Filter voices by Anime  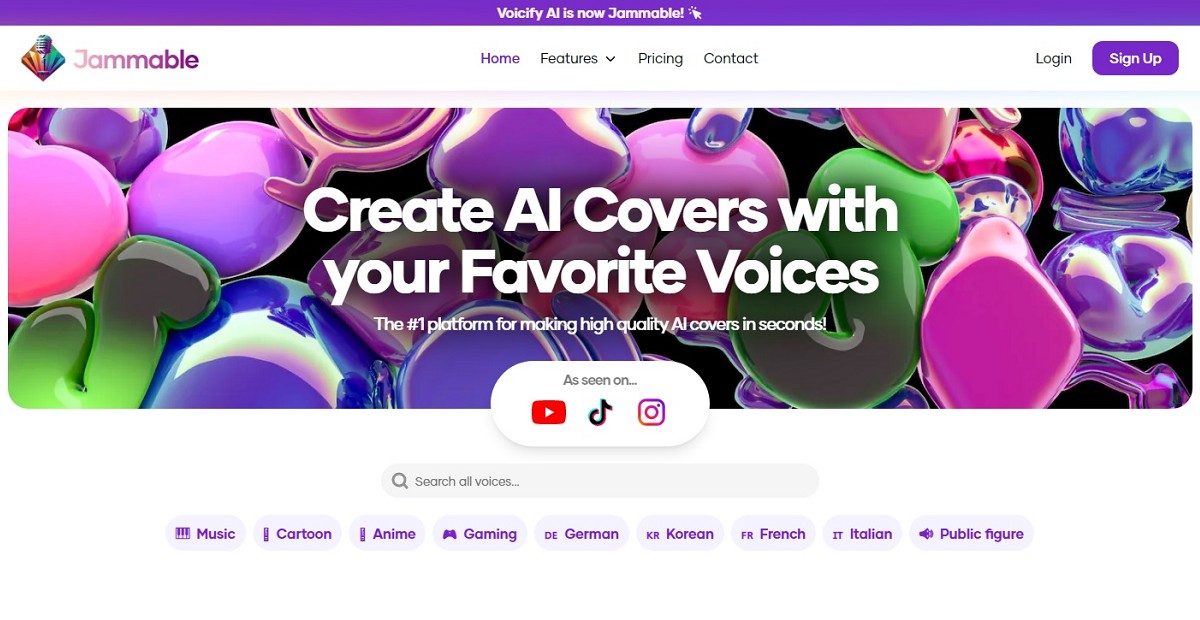click(387, 534)
